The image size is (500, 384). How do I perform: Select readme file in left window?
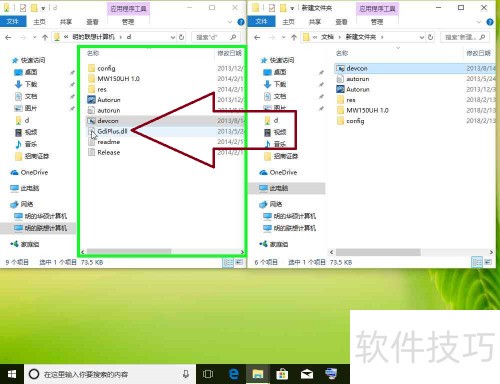[x=104, y=142]
